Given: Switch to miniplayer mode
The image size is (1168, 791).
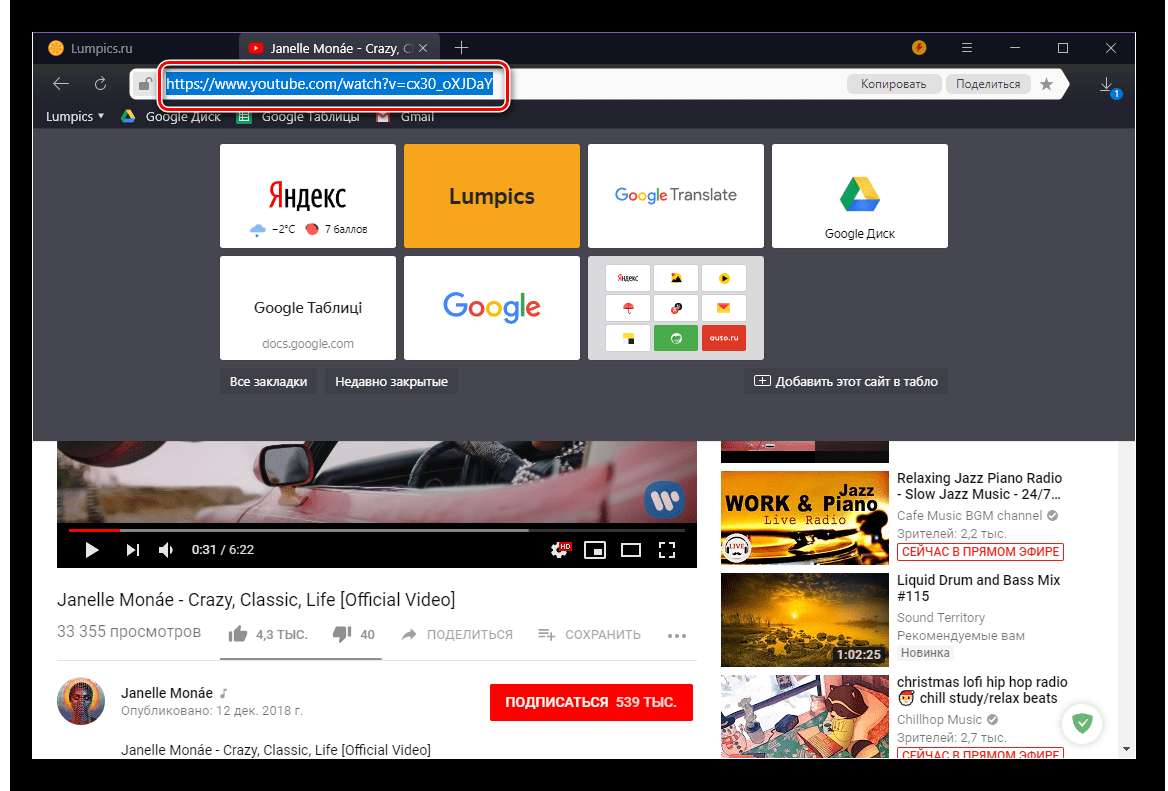Looking at the screenshot, I should 595,550.
